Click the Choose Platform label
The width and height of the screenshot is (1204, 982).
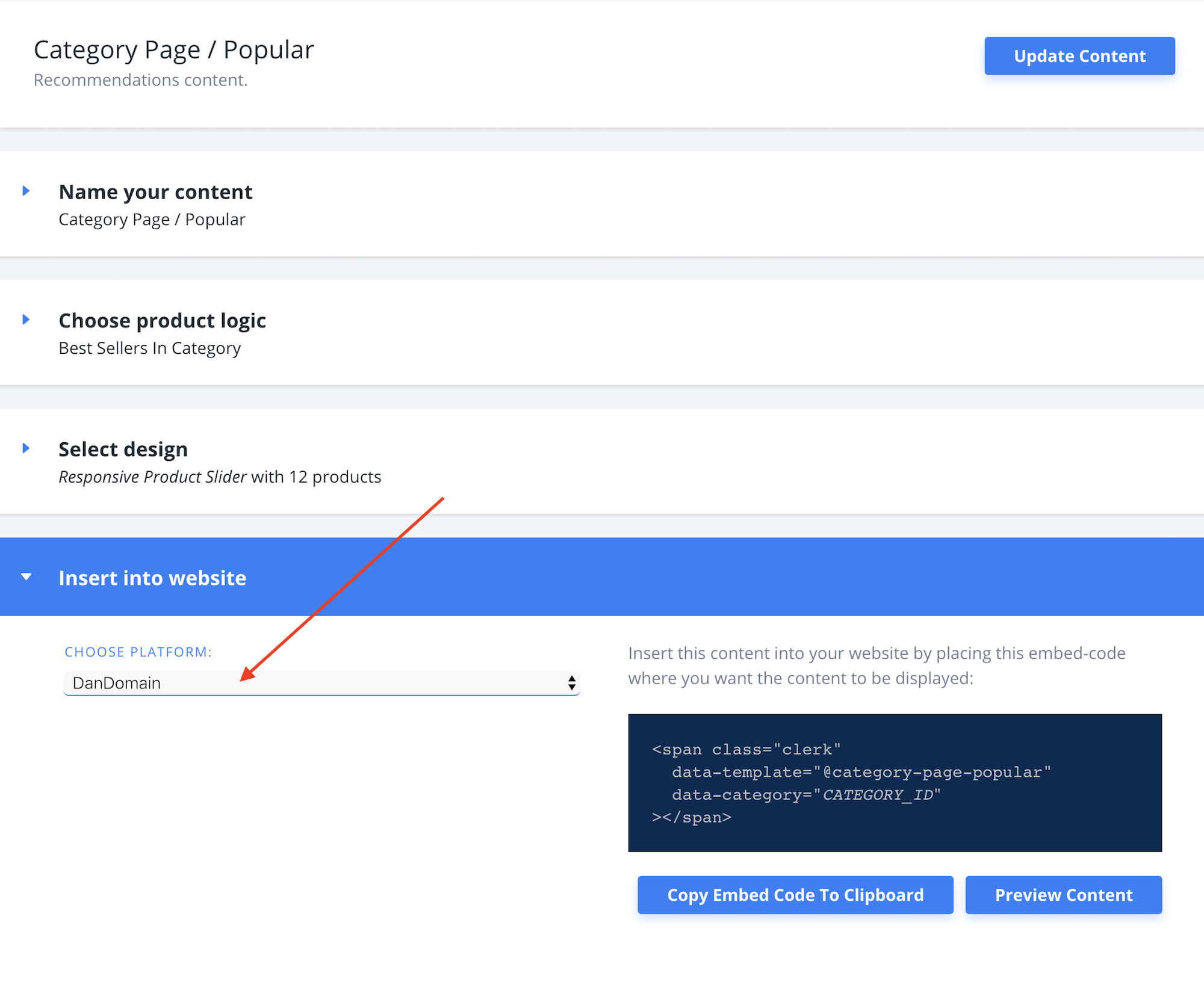(138, 652)
